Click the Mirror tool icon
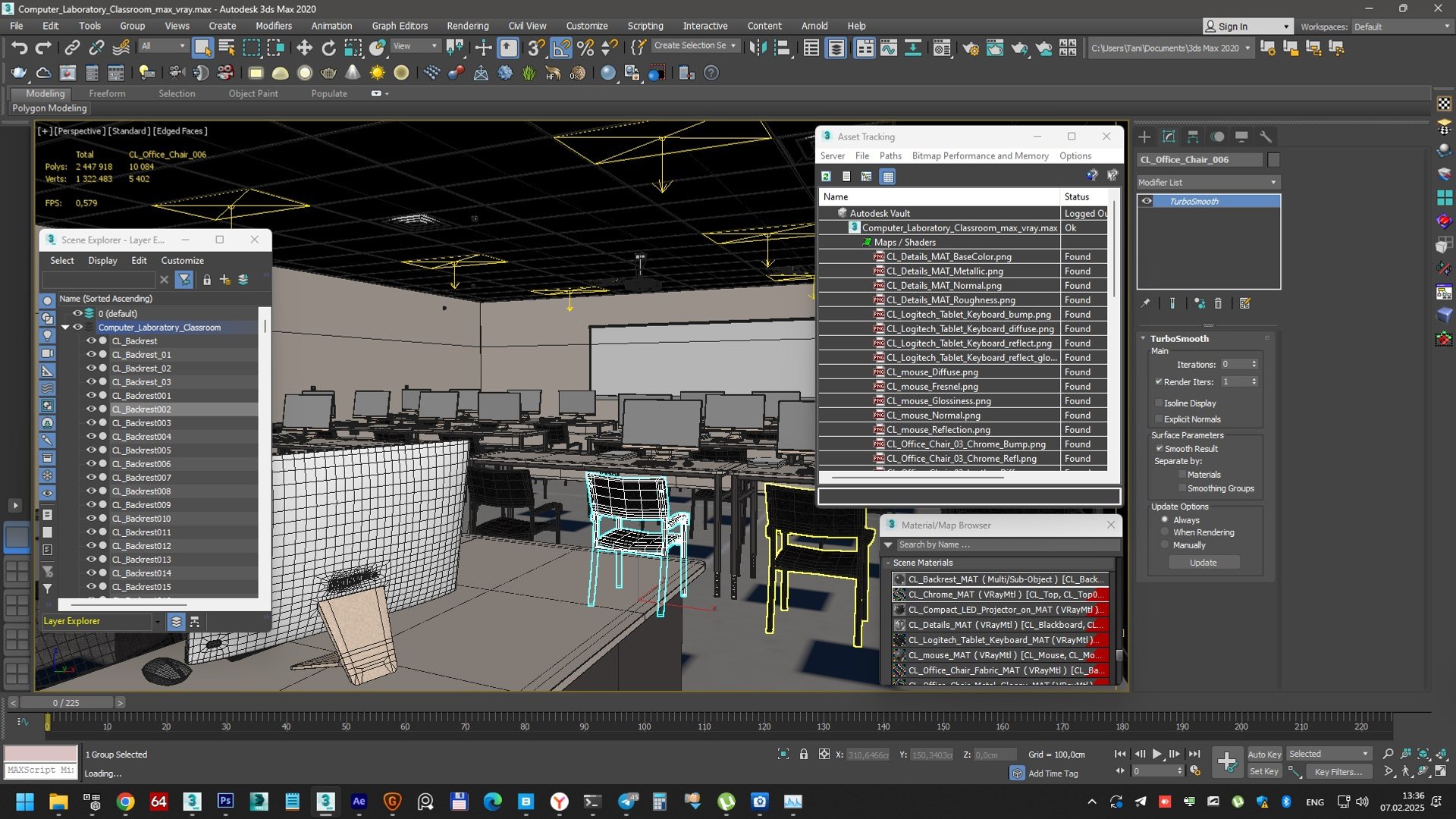The height and width of the screenshot is (819, 1456). [757, 48]
